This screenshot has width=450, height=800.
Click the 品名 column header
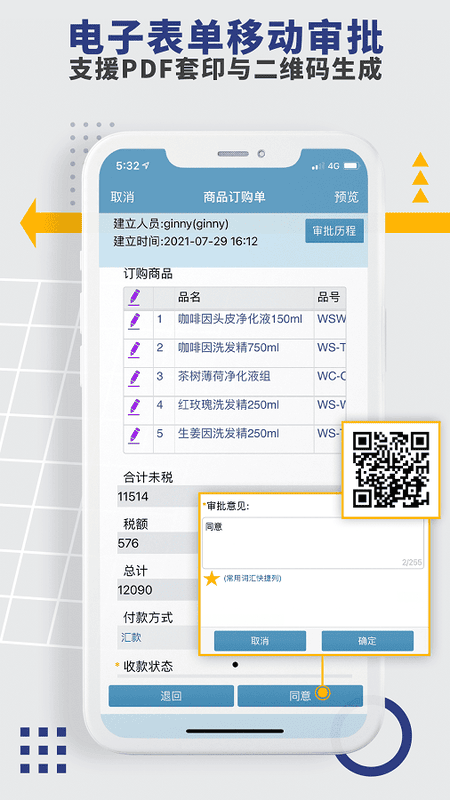point(189,297)
